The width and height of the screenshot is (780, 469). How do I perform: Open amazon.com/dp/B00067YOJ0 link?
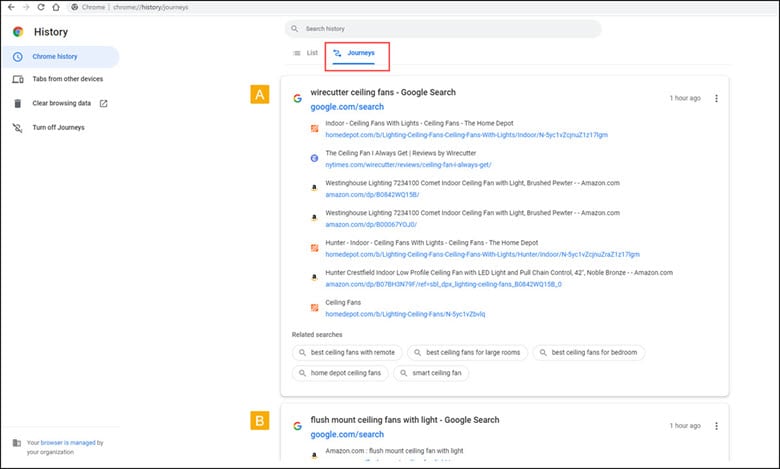pos(371,224)
